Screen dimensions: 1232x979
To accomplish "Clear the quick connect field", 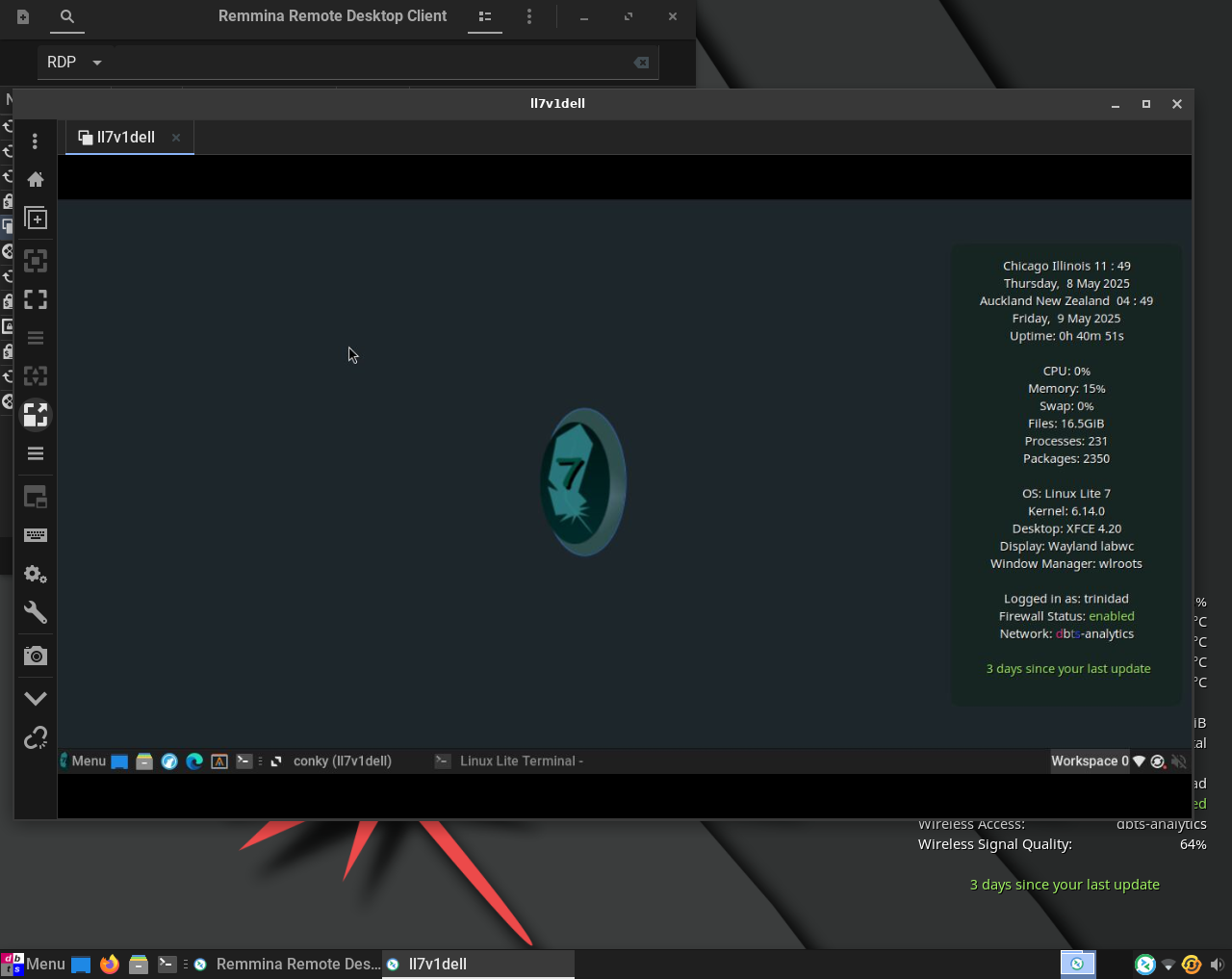I will 641,63.
